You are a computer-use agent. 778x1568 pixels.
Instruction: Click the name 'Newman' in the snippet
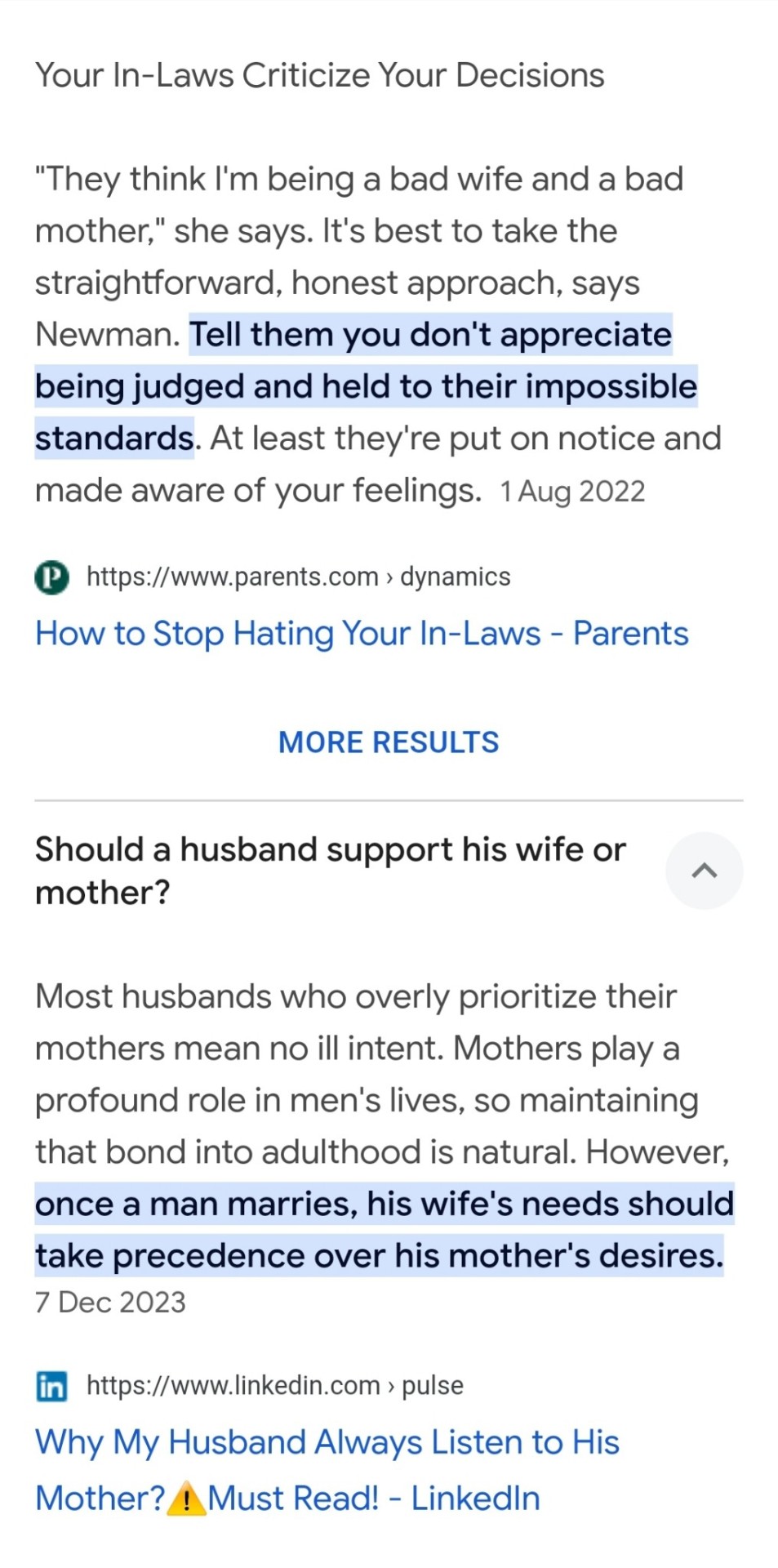tap(104, 335)
